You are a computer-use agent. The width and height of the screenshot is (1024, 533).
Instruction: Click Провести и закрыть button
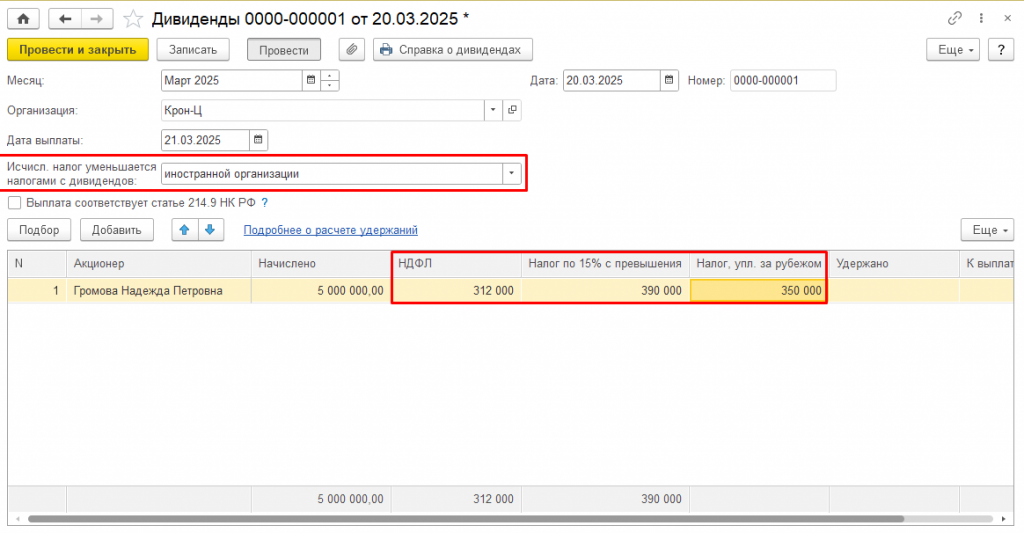pyautogui.click(x=78, y=50)
